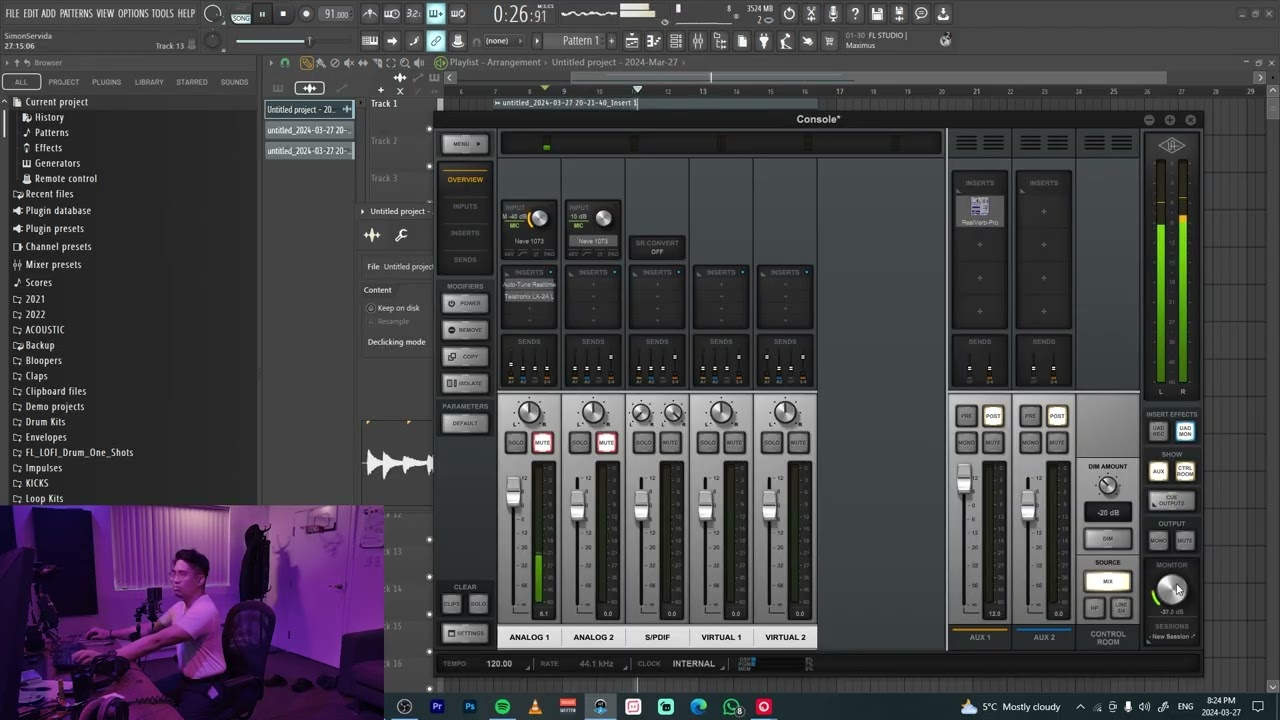
Task: Expand the Mixer presets folder
Action: (x=53, y=265)
